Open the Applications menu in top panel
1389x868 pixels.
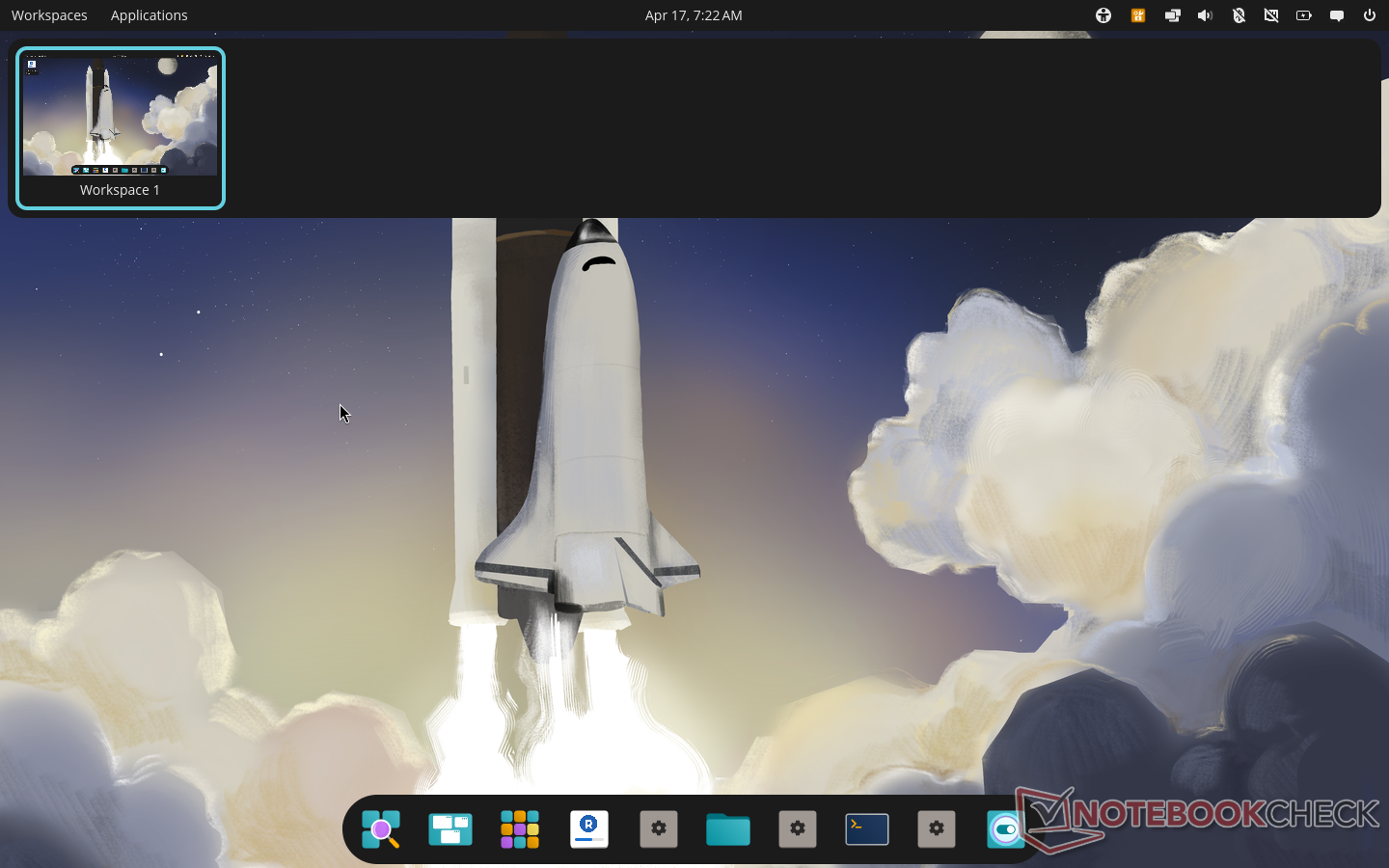coord(149,15)
